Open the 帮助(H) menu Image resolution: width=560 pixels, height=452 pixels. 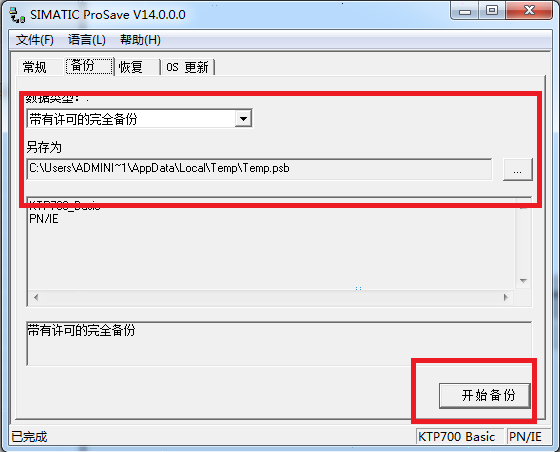140,40
